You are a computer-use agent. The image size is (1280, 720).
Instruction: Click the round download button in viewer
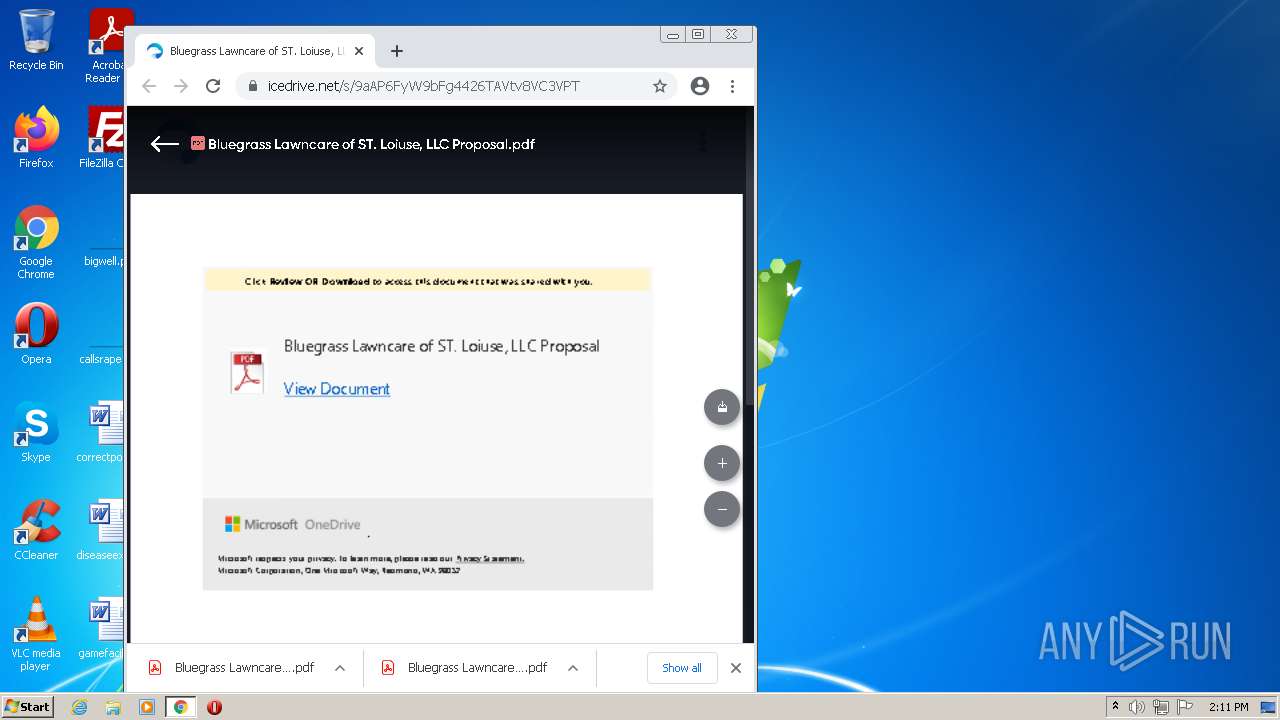coord(722,407)
